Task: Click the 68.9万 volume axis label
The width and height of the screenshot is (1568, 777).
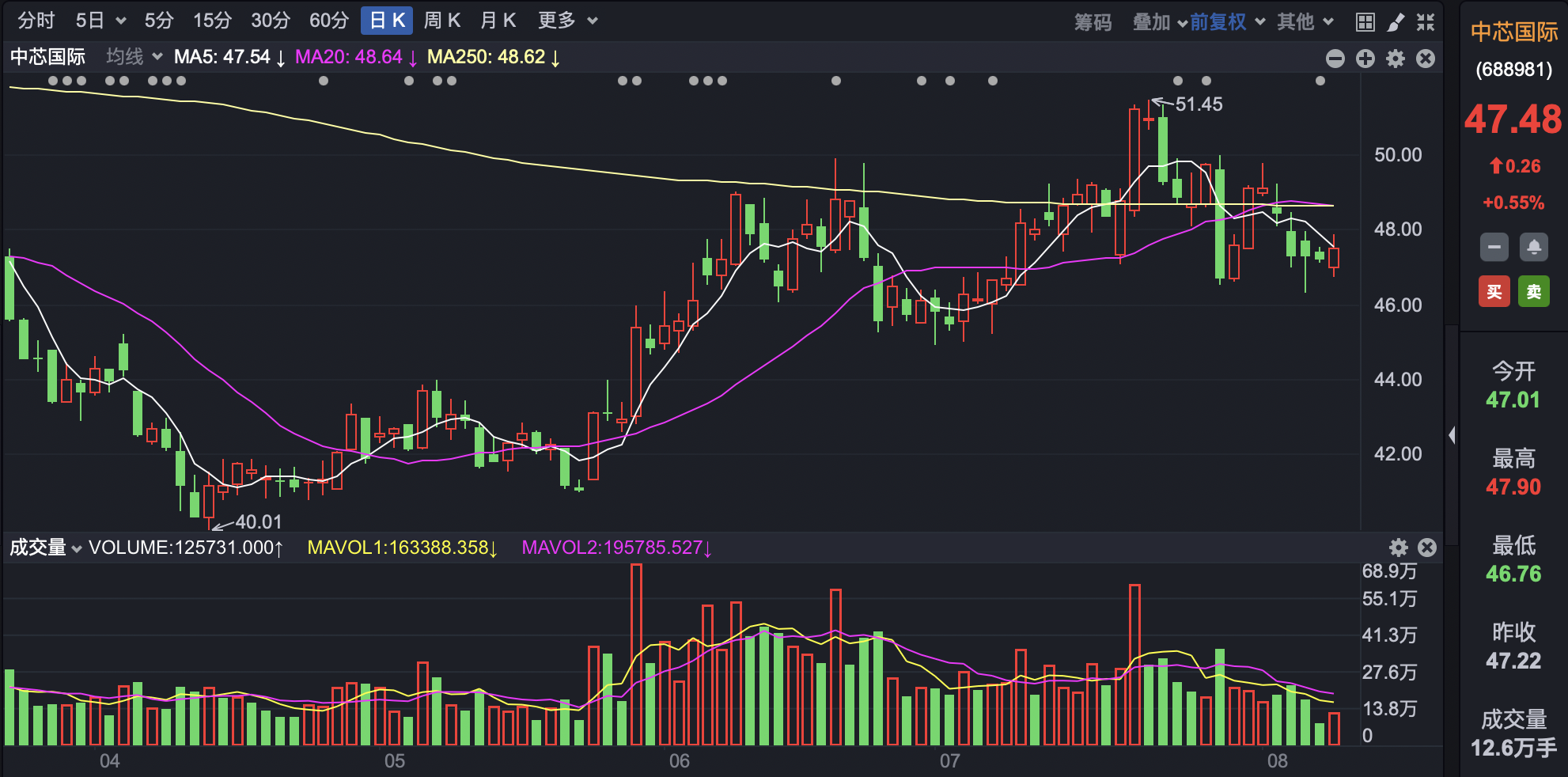Action: click(x=1389, y=571)
